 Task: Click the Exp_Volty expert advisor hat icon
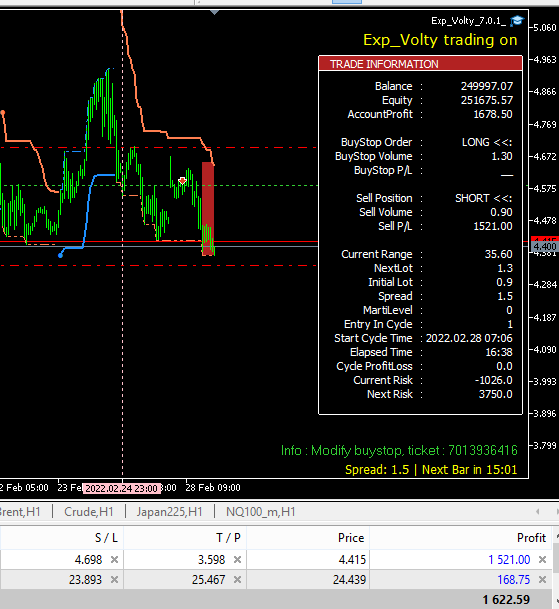[x=517, y=21]
